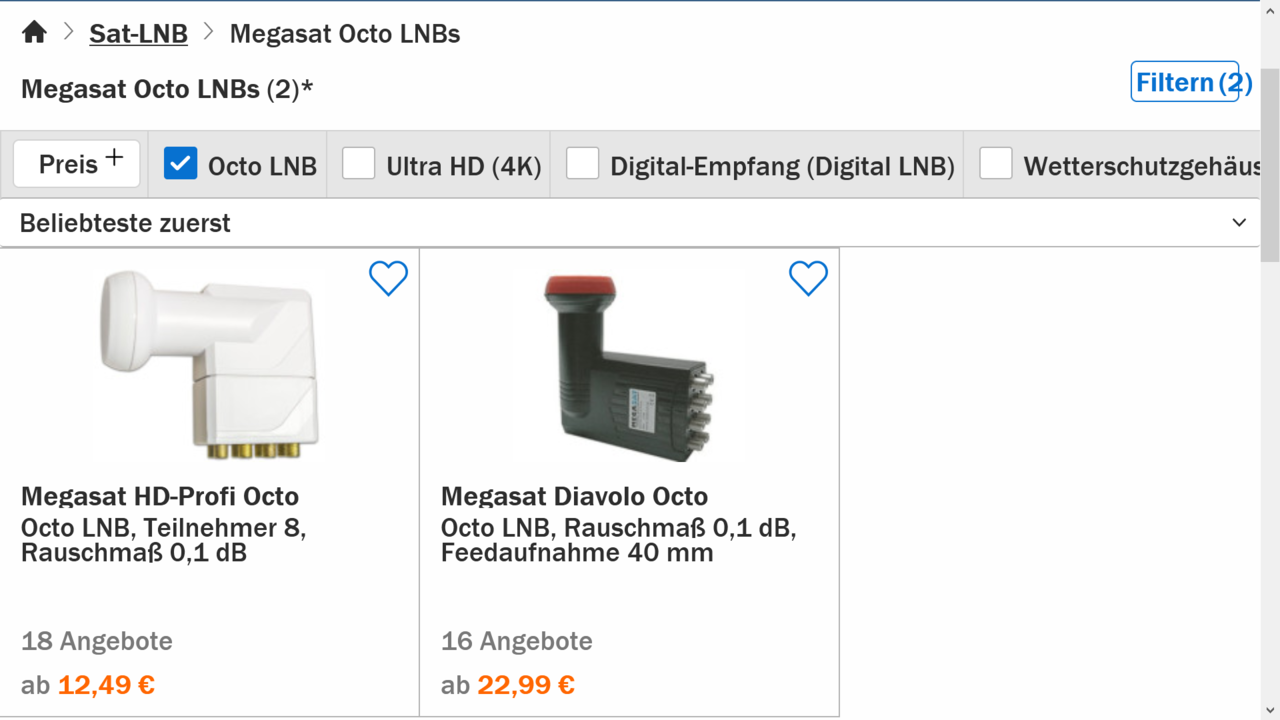Uncheck the Octo LNB filter checkbox
1280x720 pixels.
181,163
